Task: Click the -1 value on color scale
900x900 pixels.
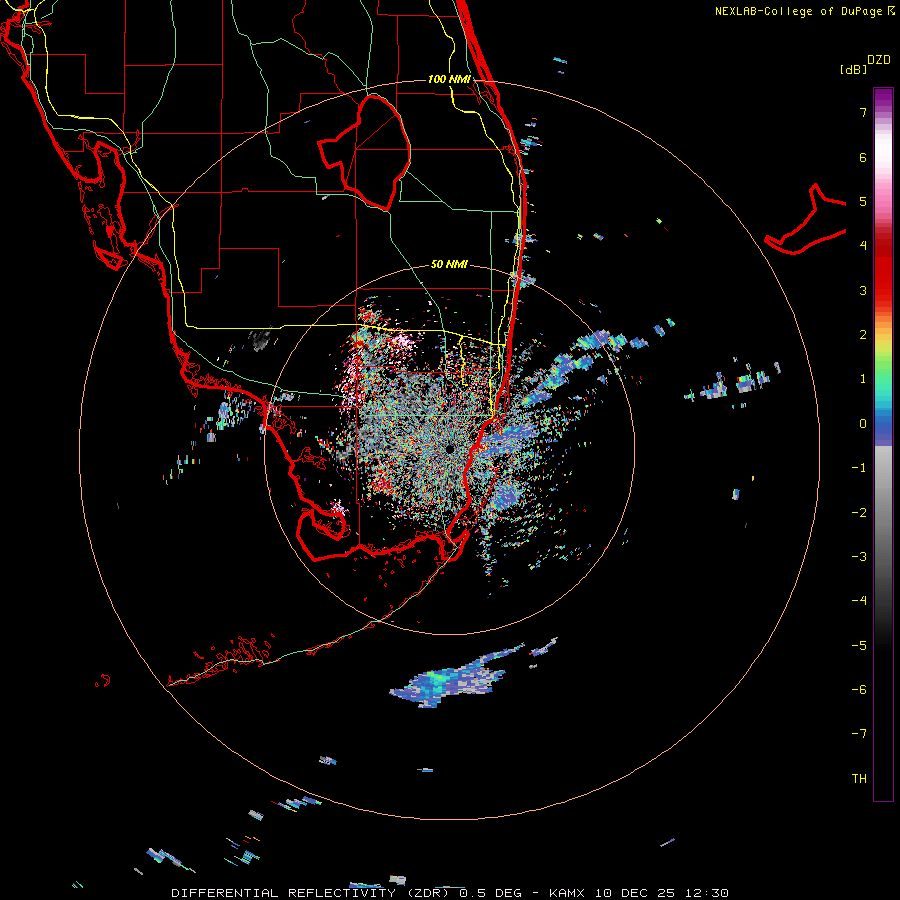Action: point(859,468)
